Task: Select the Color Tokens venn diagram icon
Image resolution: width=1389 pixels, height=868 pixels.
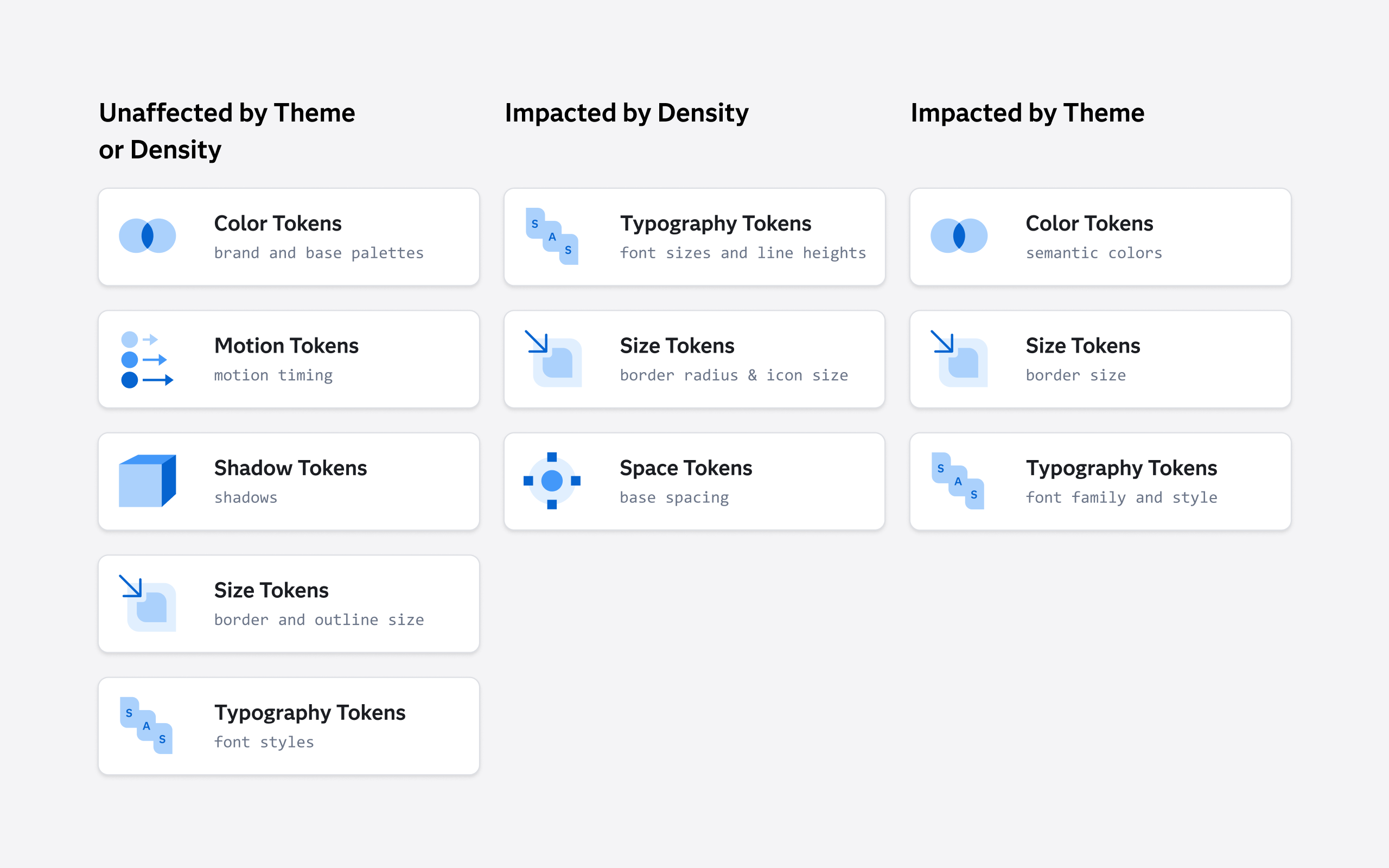Action: click(148, 236)
